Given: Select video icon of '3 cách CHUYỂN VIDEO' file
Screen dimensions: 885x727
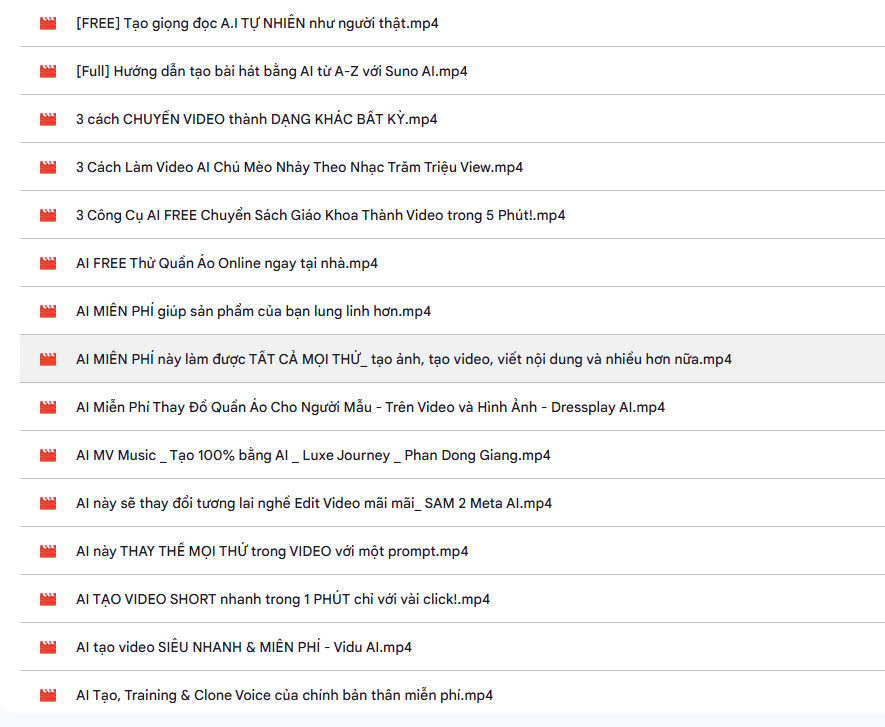Looking at the screenshot, I should pos(48,119).
